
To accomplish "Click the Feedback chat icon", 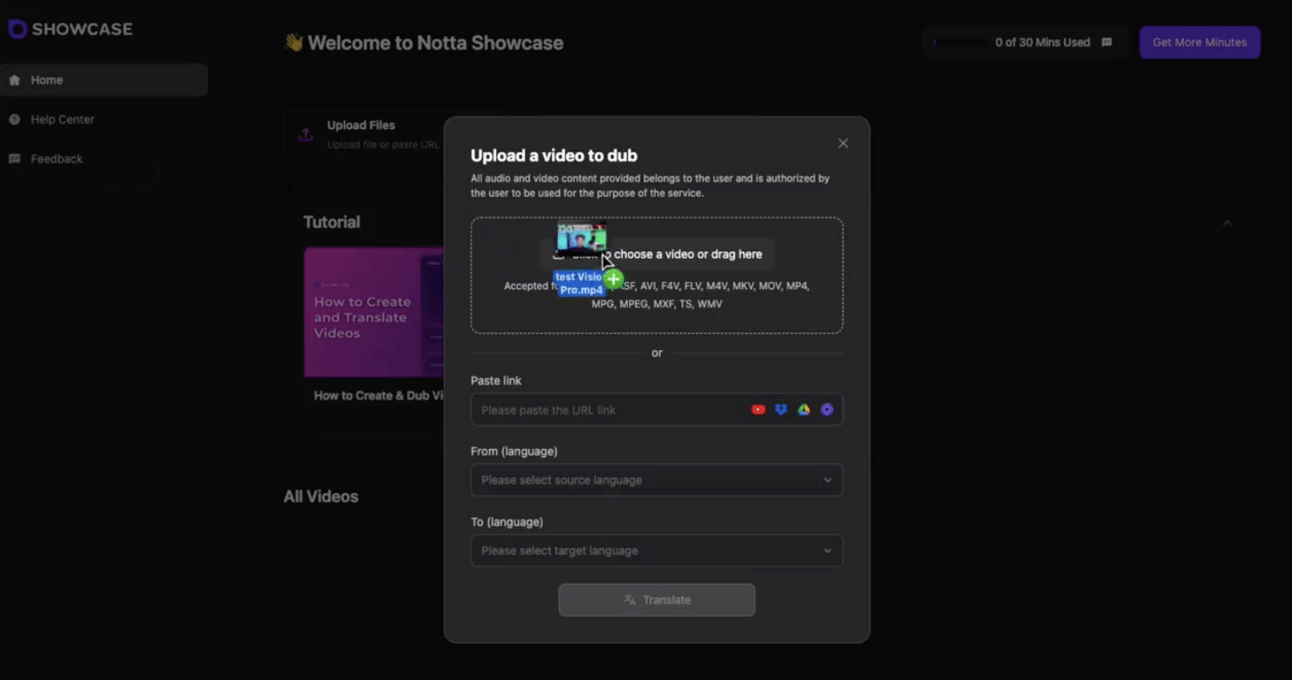I will (14, 159).
